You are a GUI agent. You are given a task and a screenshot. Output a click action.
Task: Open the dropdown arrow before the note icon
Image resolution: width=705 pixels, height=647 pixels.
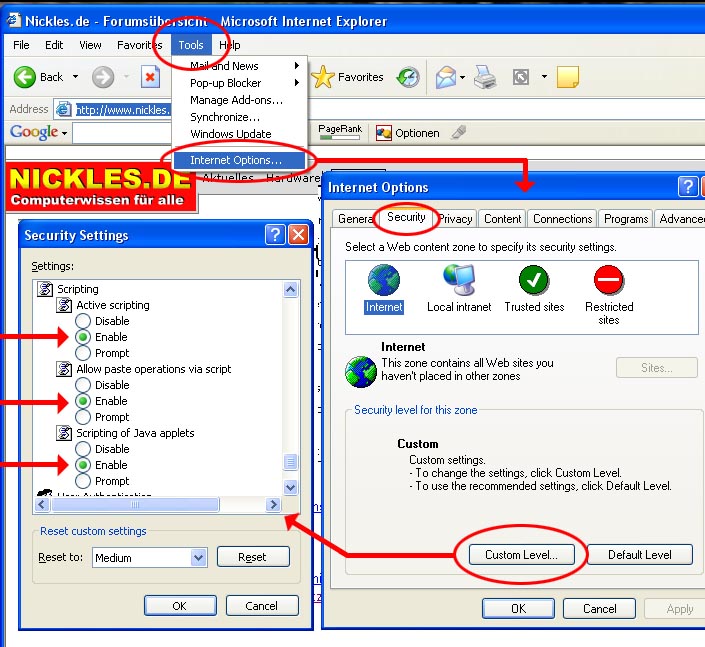(544, 77)
